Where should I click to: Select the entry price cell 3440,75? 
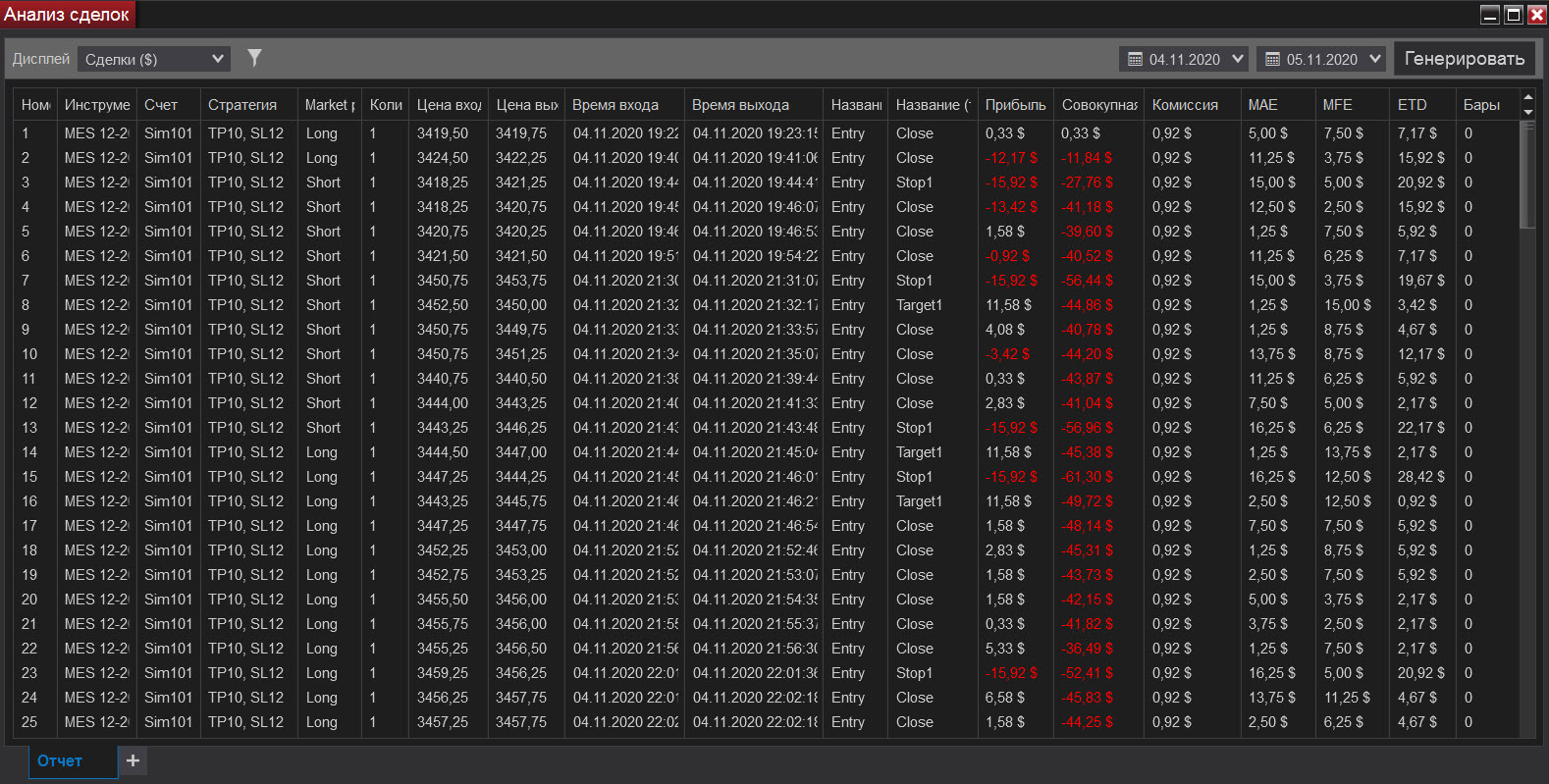[443, 379]
